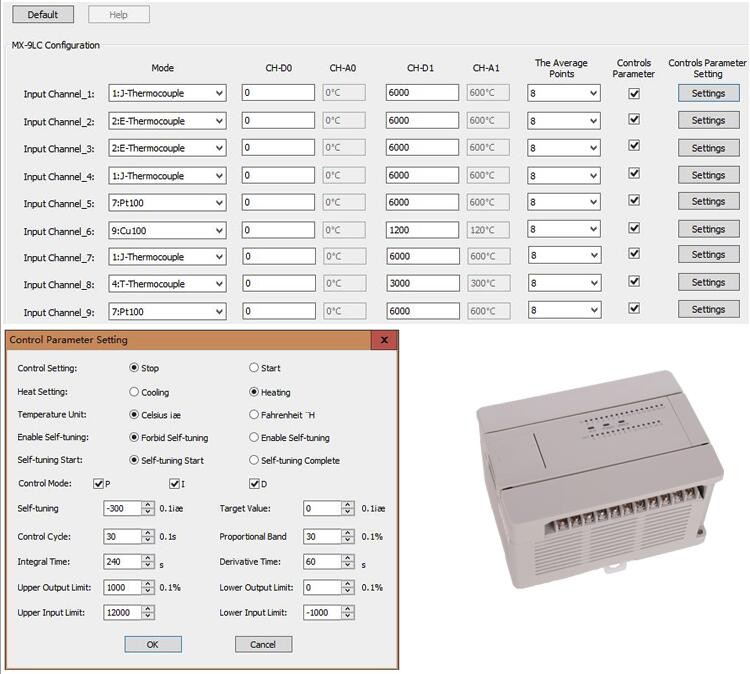Toggle the P control mode checkbox
This screenshot has height=674, width=750.
(x=99, y=484)
